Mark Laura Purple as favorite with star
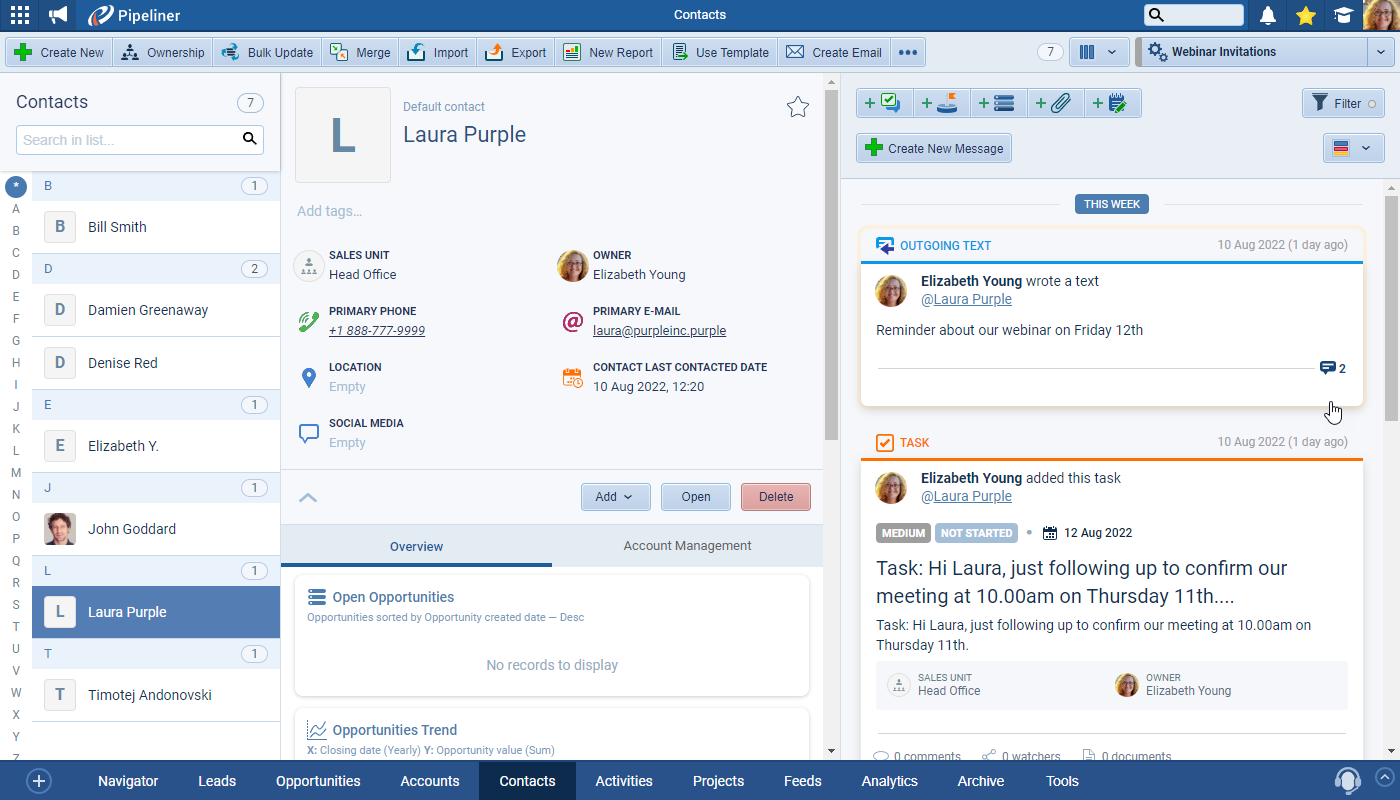This screenshot has width=1400, height=800. [x=797, y=107]
